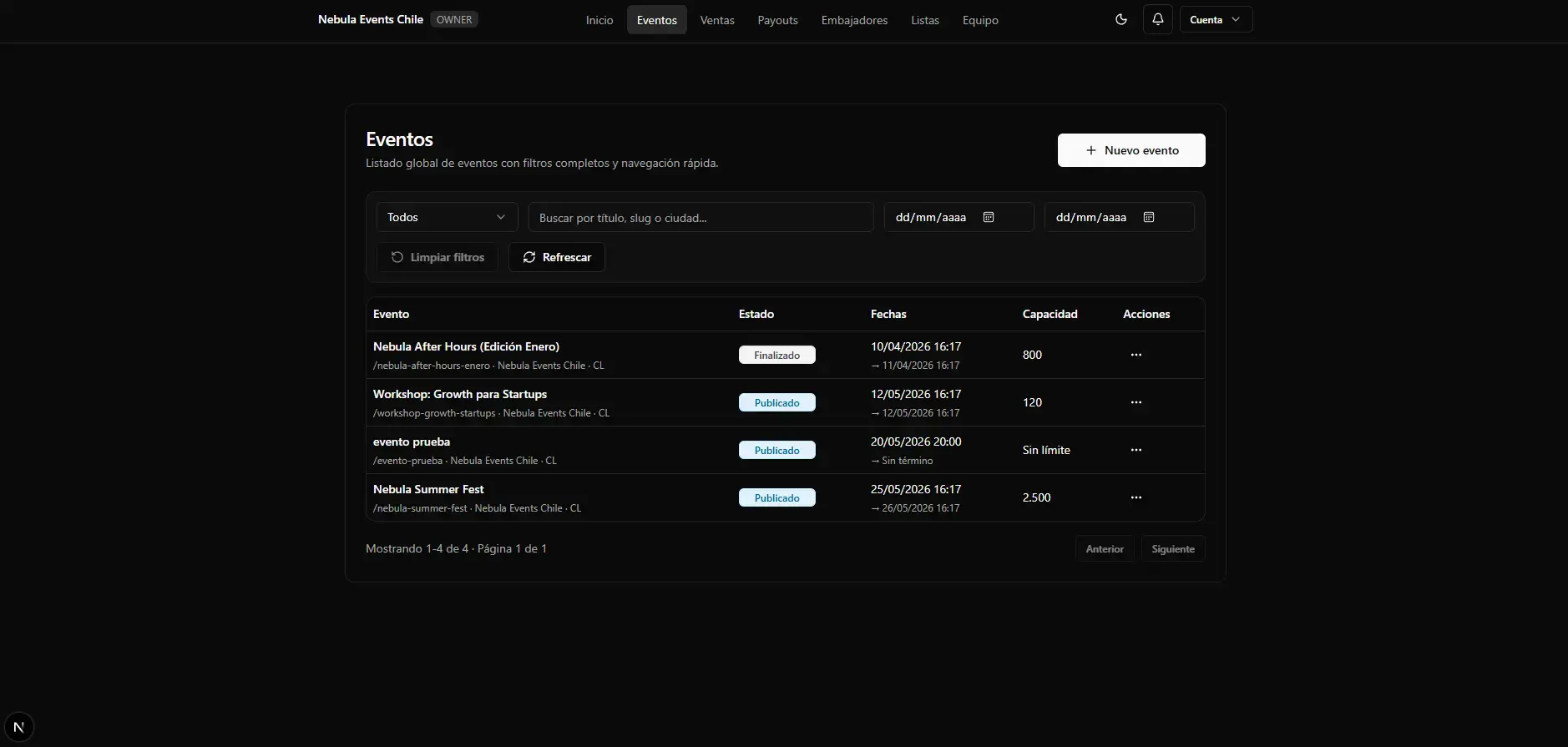The height and width of the screenshot is (747, 1568).
Task: Open Nebula After Hours (Edición Enero) event
Action: pos(466,346)
